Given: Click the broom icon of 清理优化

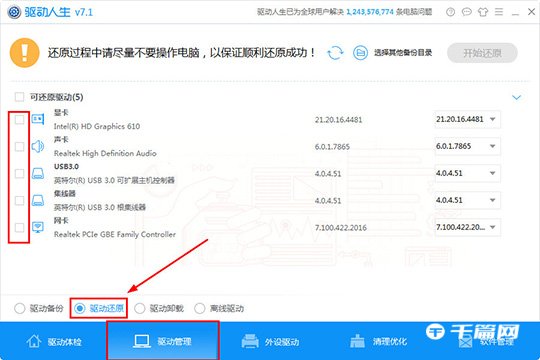Looking at the screenshot, I should 357,341.
